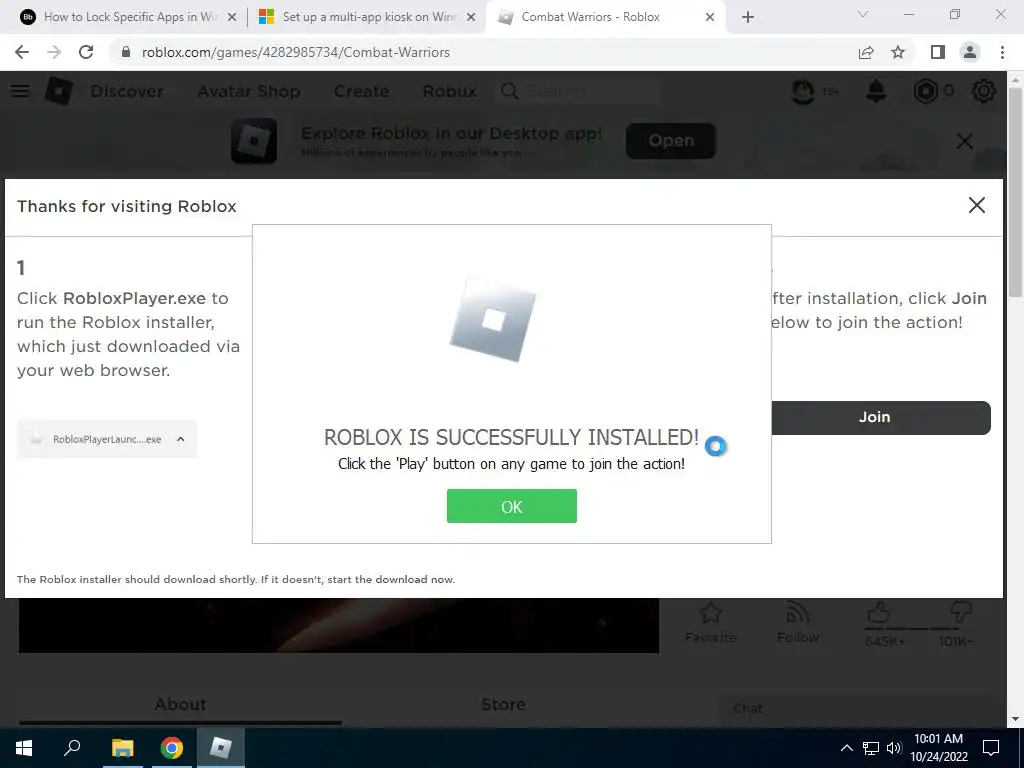Click the Join button

coord(880,417)
